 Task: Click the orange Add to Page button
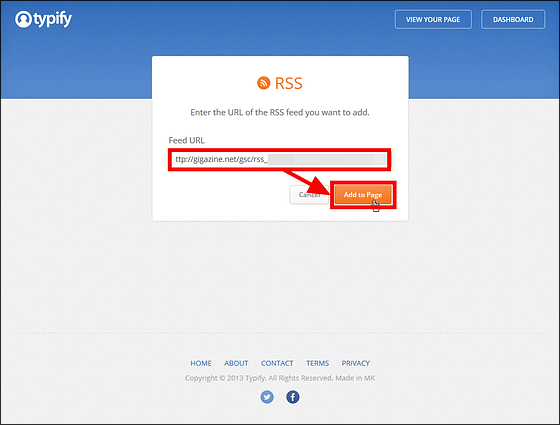coord(363,195)
